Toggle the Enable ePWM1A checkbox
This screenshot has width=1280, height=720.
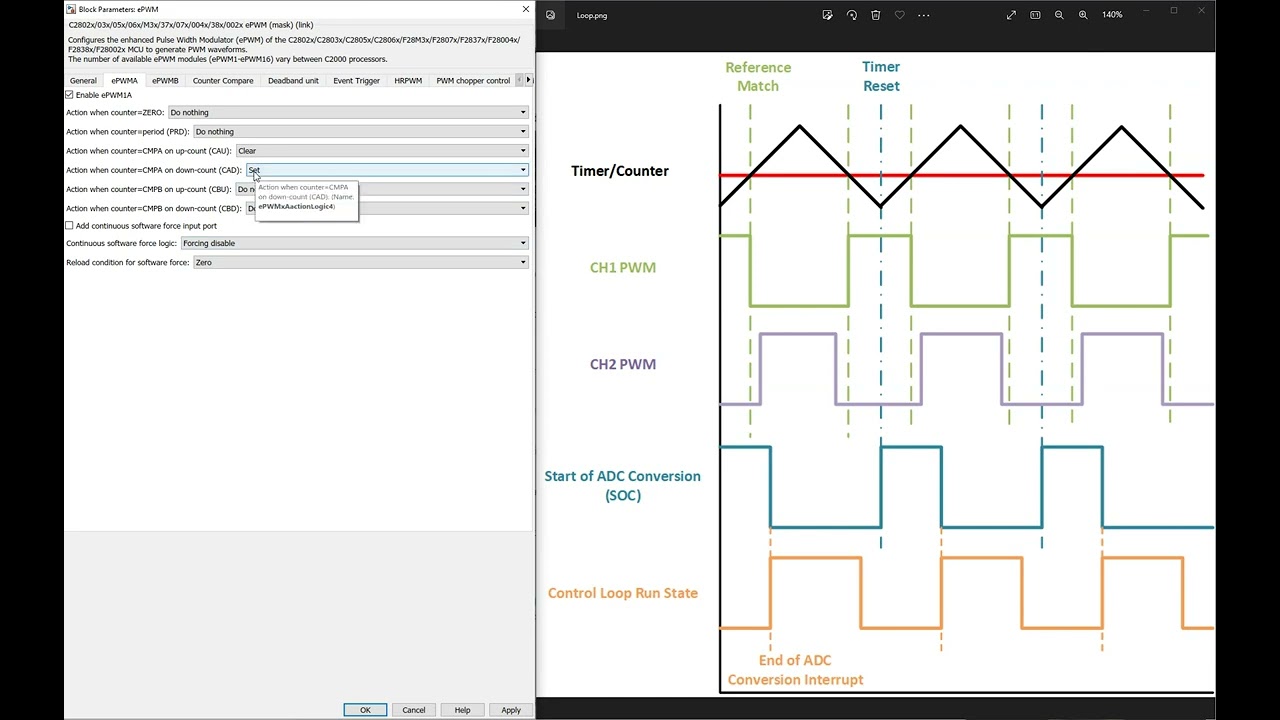(x=69, y=95)
